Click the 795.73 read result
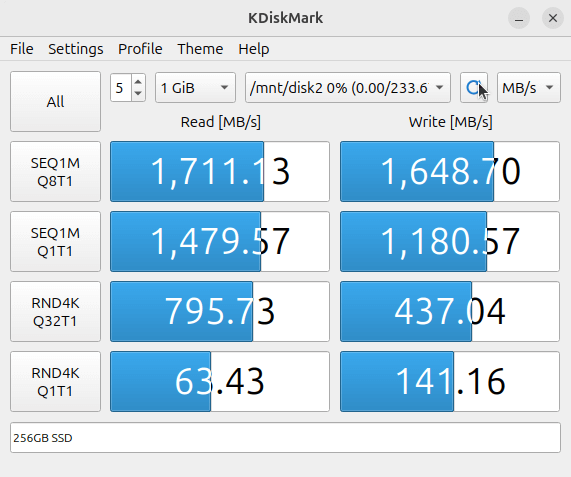This screenshot has width=571, height=477. coord(220,311)
